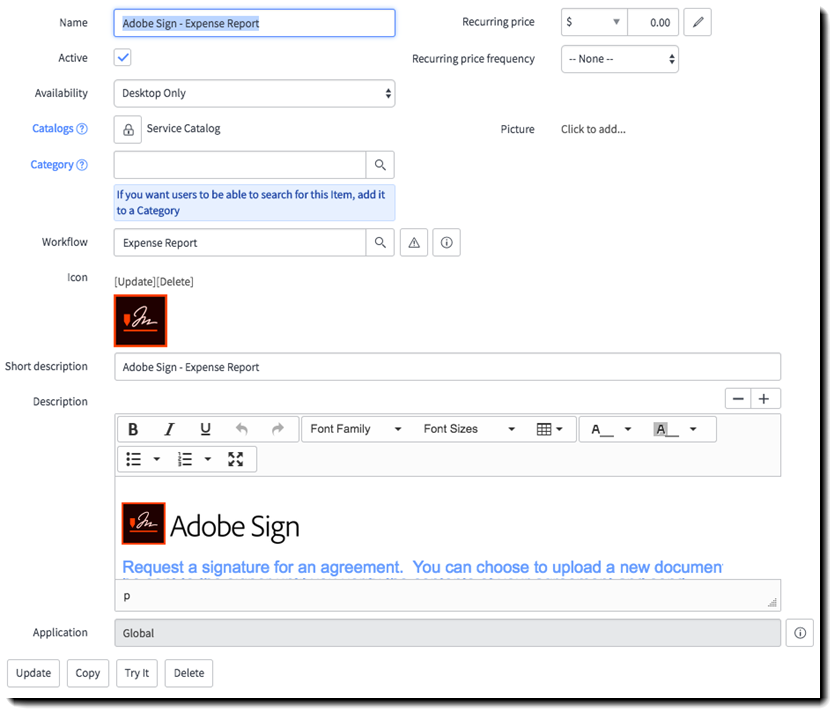Viewport: 830px width, 709px height.
Task: Click the Category lookup magnifier icon
Action: point(380,165)
